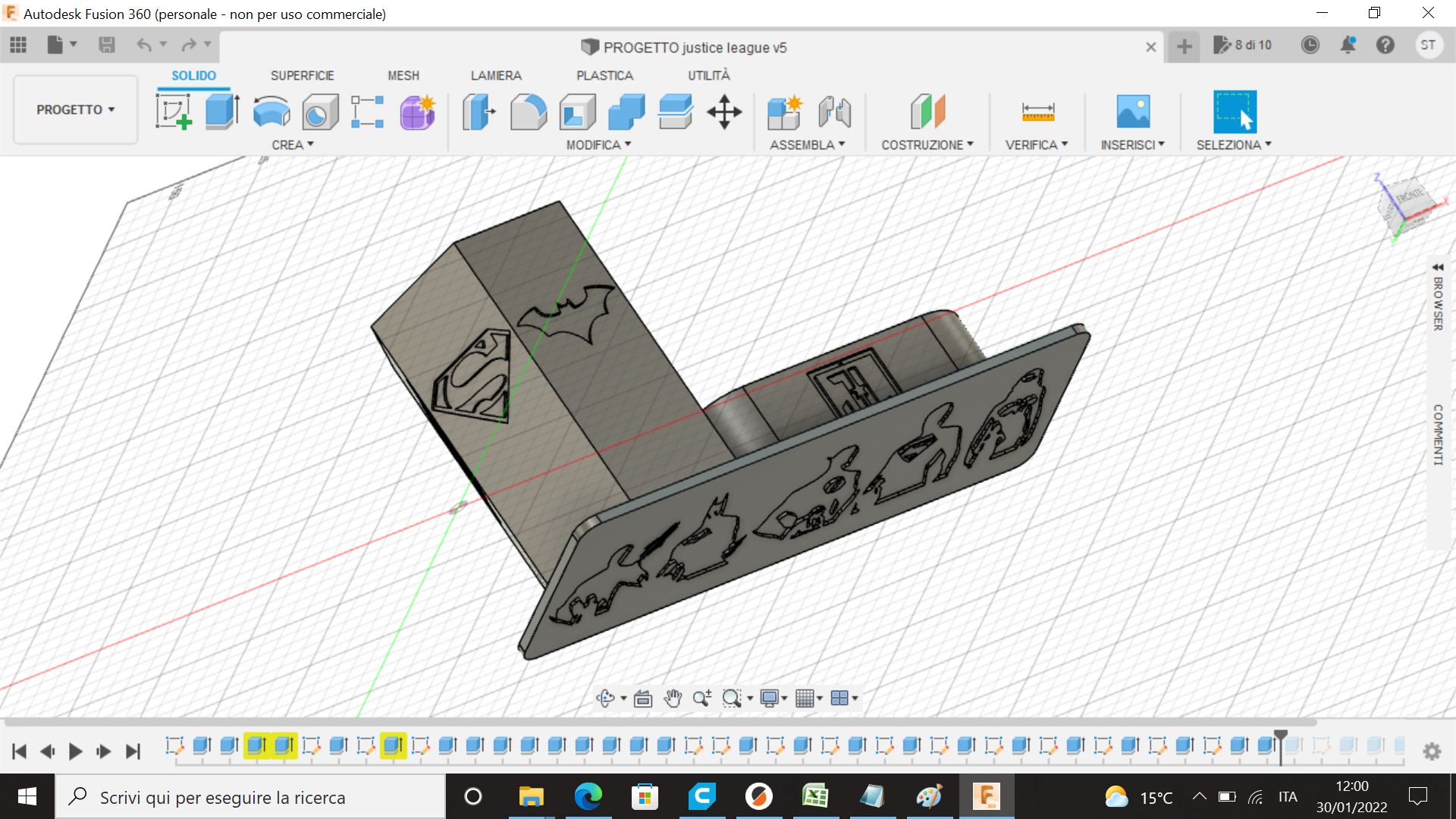Jump to timeline end
This screenshot has width=1456, height=819.
pyautogui.click(x=133, y=752)
